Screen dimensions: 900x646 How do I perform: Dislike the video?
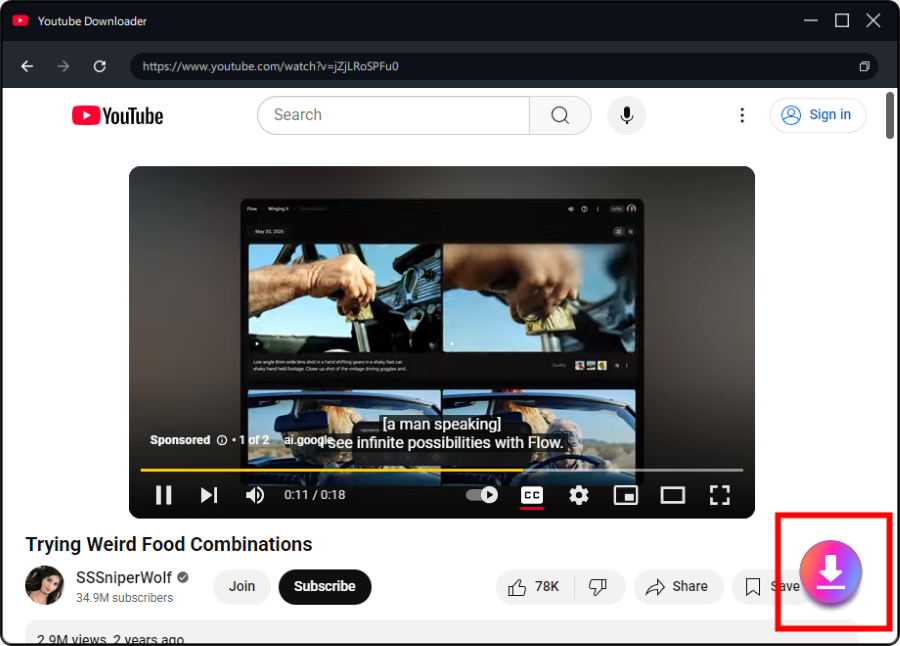click(x=598, y=586)
